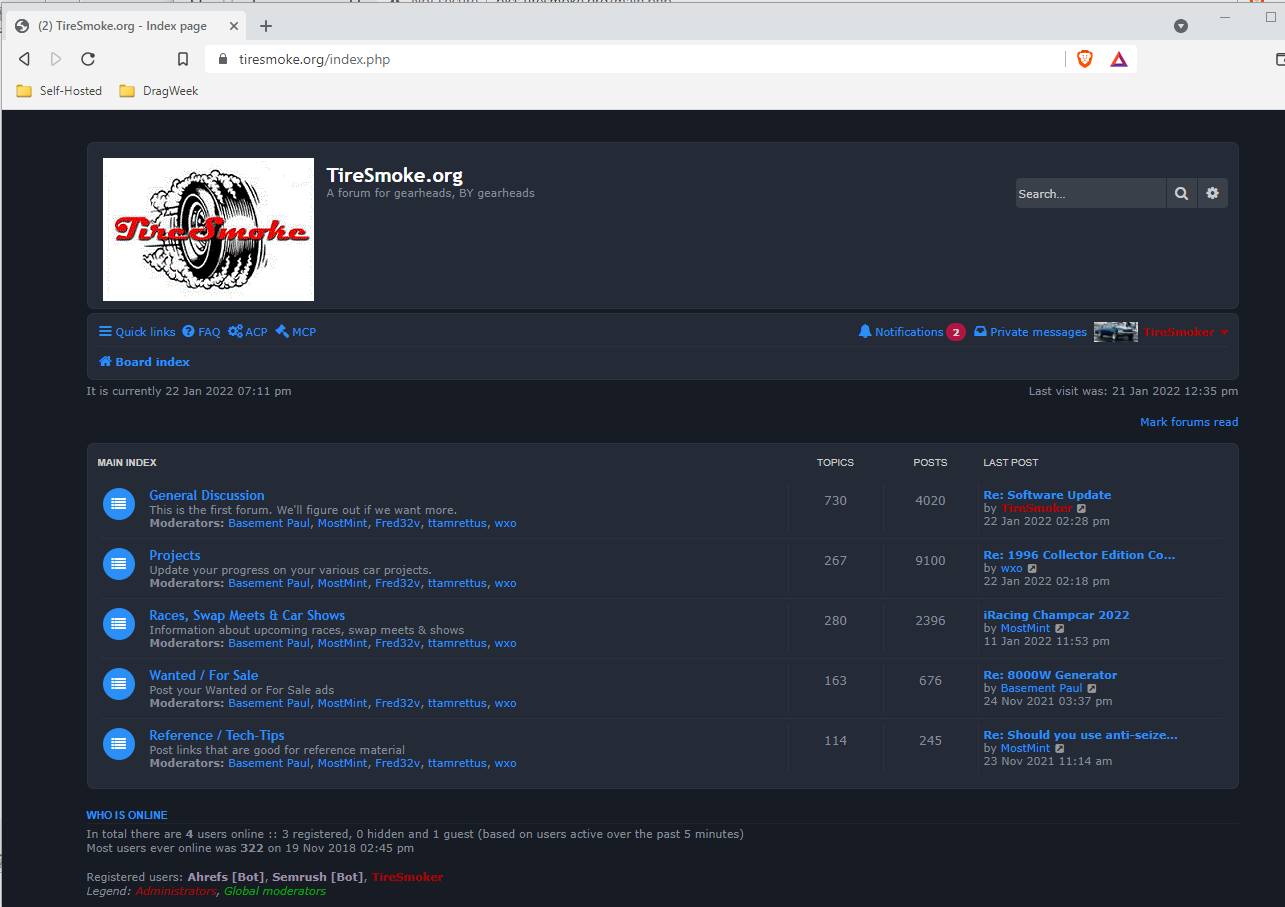
Task: Click the Brave Shields lion icon
Action: point(1085,59)
